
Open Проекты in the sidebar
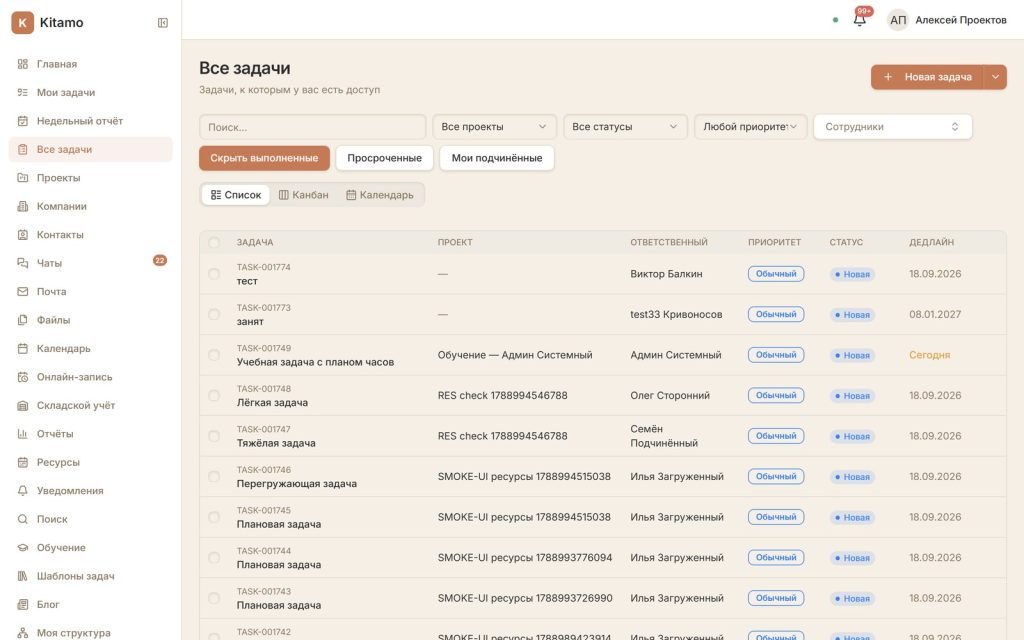[90, 178]
